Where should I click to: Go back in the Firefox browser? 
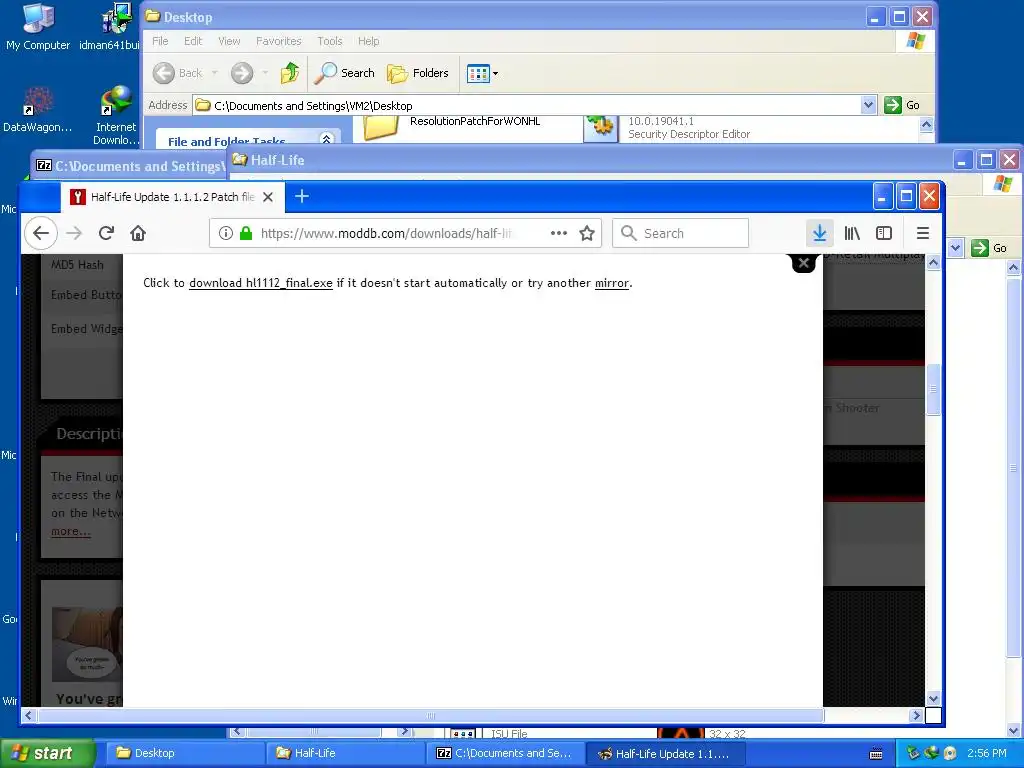tap(41, 233)
